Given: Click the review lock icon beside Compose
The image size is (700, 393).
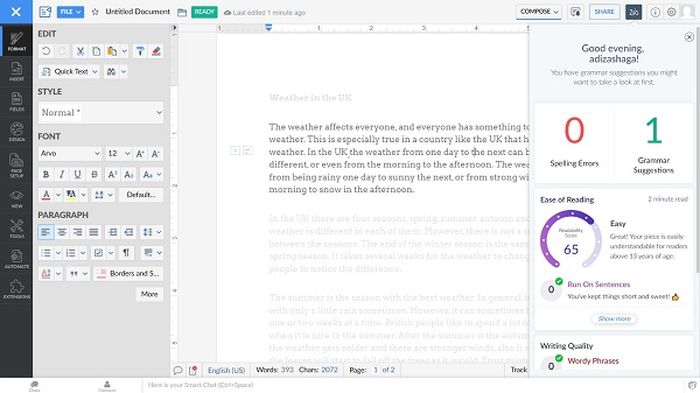Looking at the screenshot, I should (576, 12).
